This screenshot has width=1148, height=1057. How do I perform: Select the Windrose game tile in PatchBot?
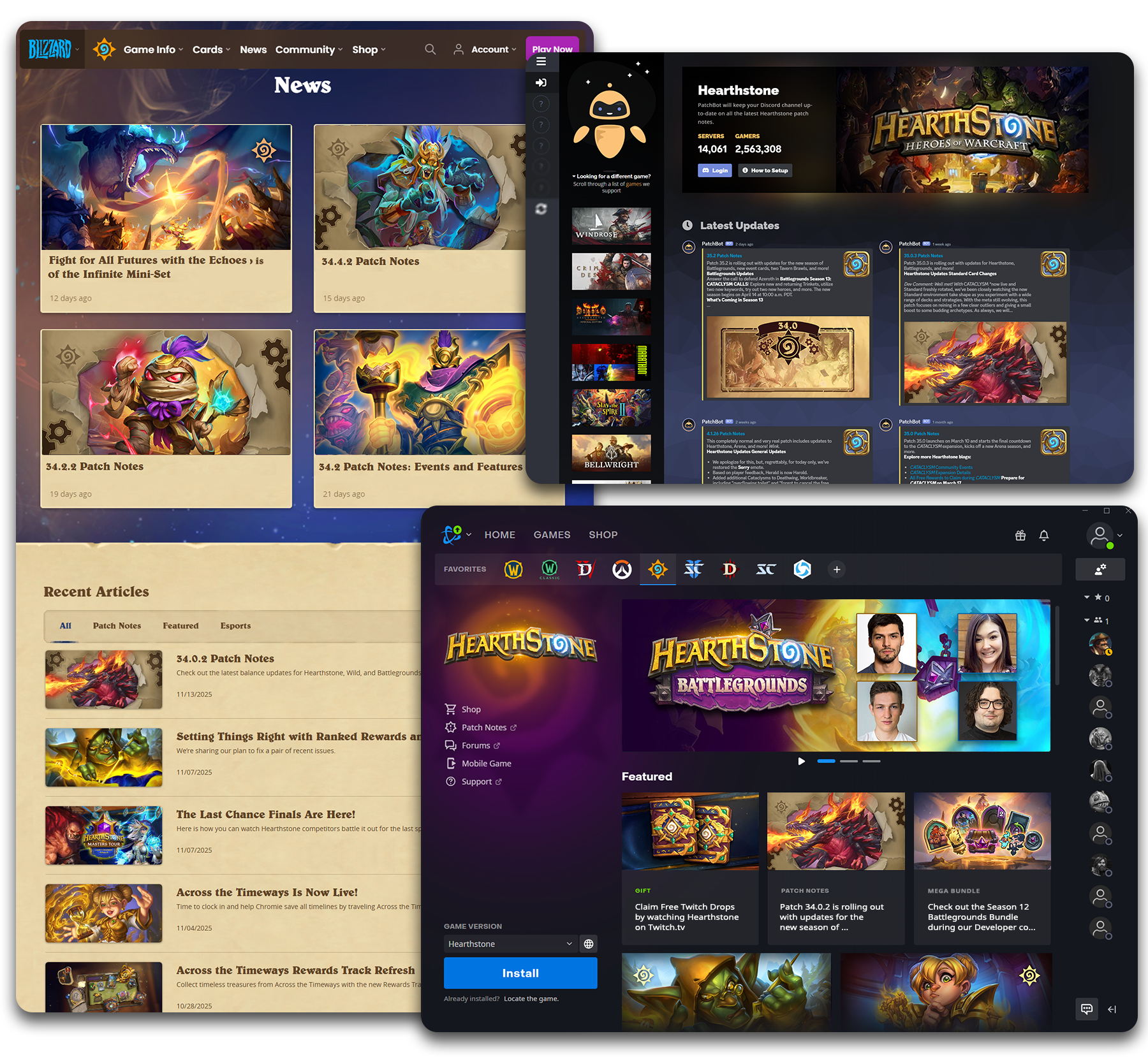click(611, 226)
